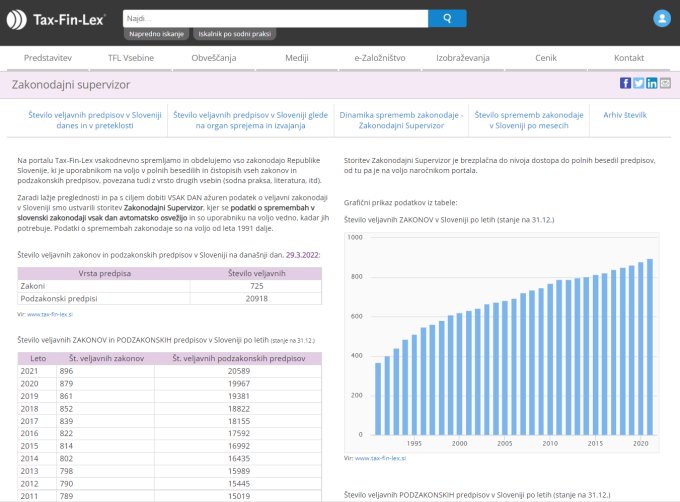
Task: Share page on Facebook
Action: (x=625, y=83)
